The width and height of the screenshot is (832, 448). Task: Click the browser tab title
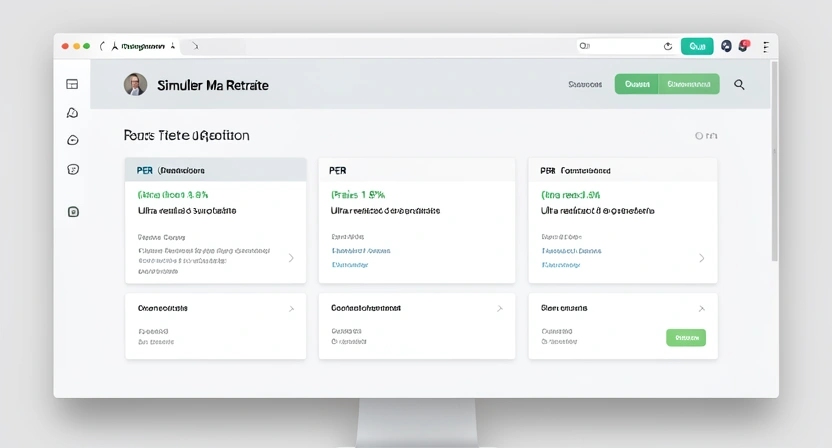[x=142, y=46]
